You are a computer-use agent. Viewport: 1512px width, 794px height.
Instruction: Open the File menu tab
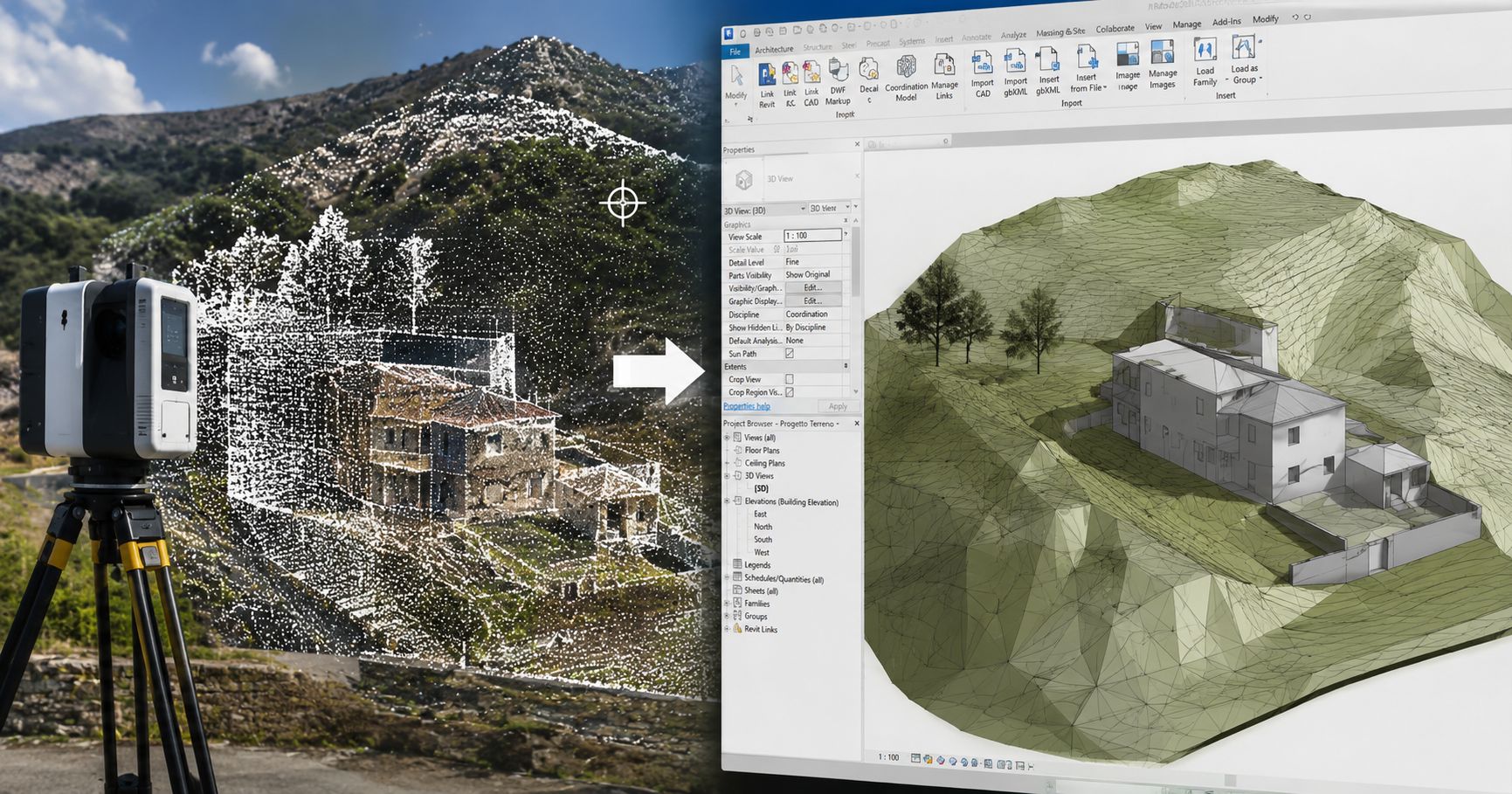click(x=735, y=52)
